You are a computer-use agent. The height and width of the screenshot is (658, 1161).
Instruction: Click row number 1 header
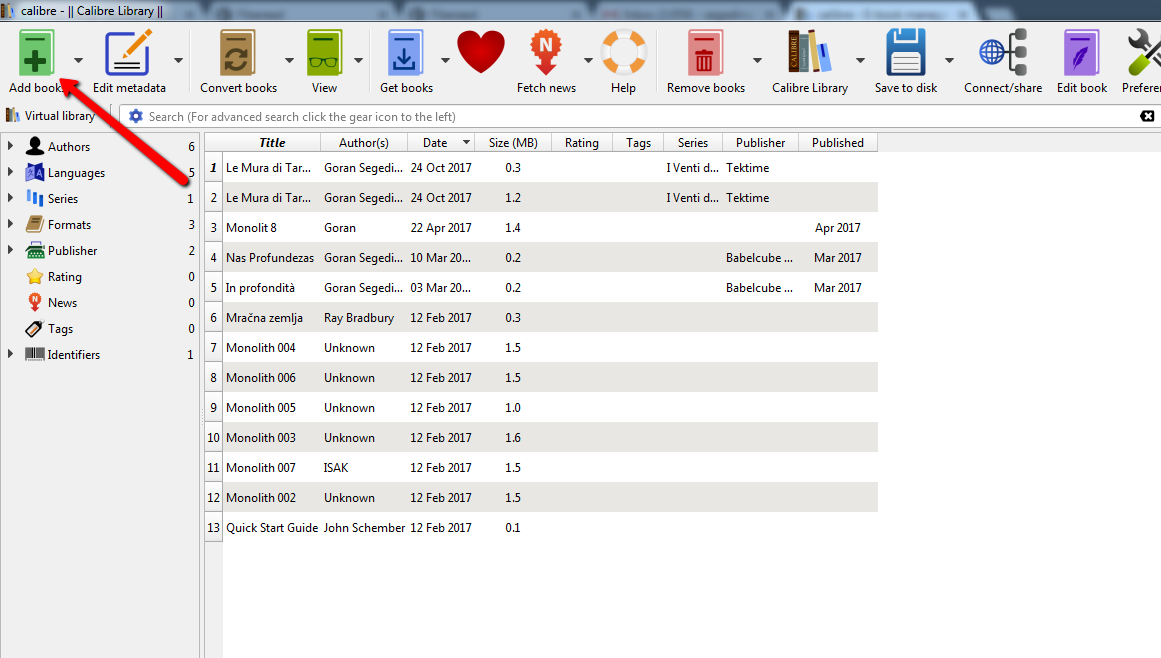tap(213, 167)
